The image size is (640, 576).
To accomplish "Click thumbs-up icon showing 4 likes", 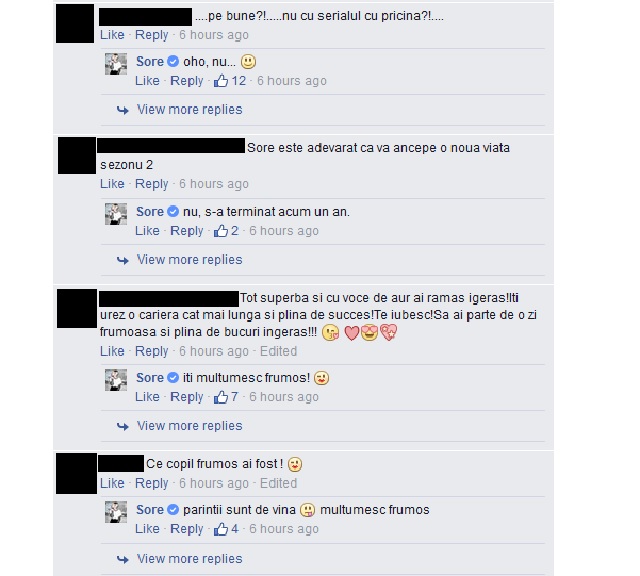I will (x=221, y=529).
